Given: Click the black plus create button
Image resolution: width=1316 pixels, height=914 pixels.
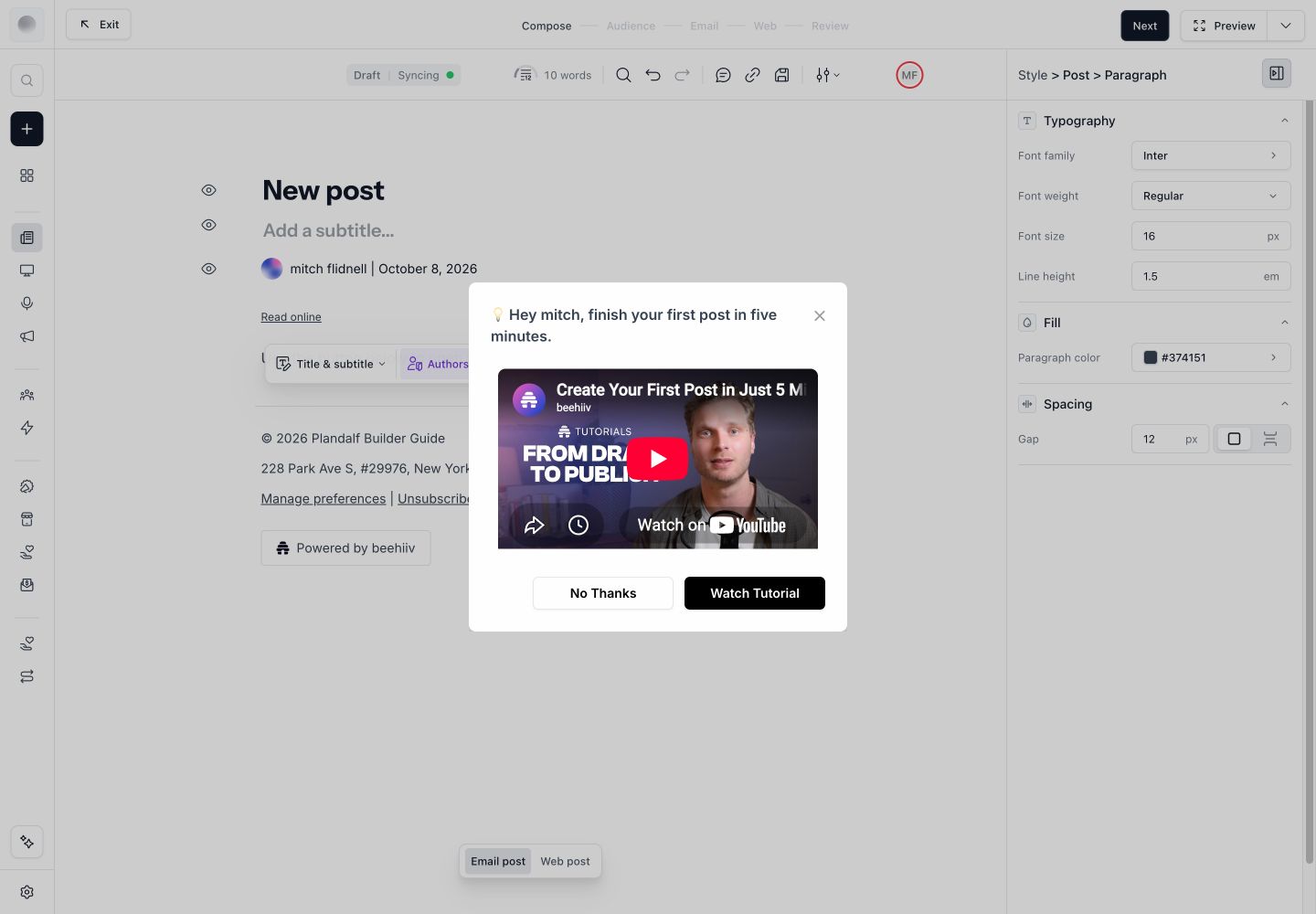Looking at the screenshot, I should pos(27,129).
